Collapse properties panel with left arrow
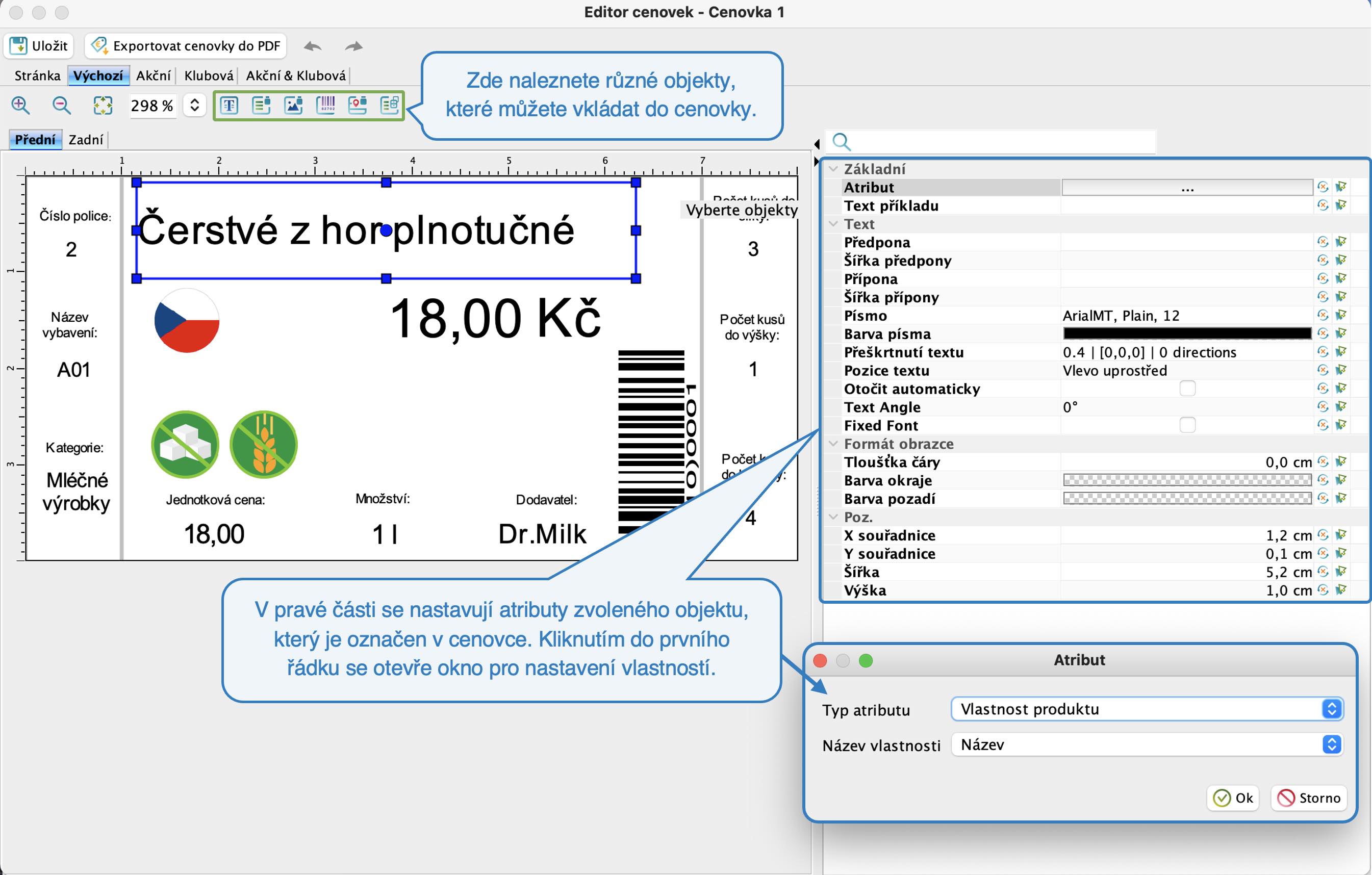The height and width of the screenshot is (875, 1372). [817, 144]
